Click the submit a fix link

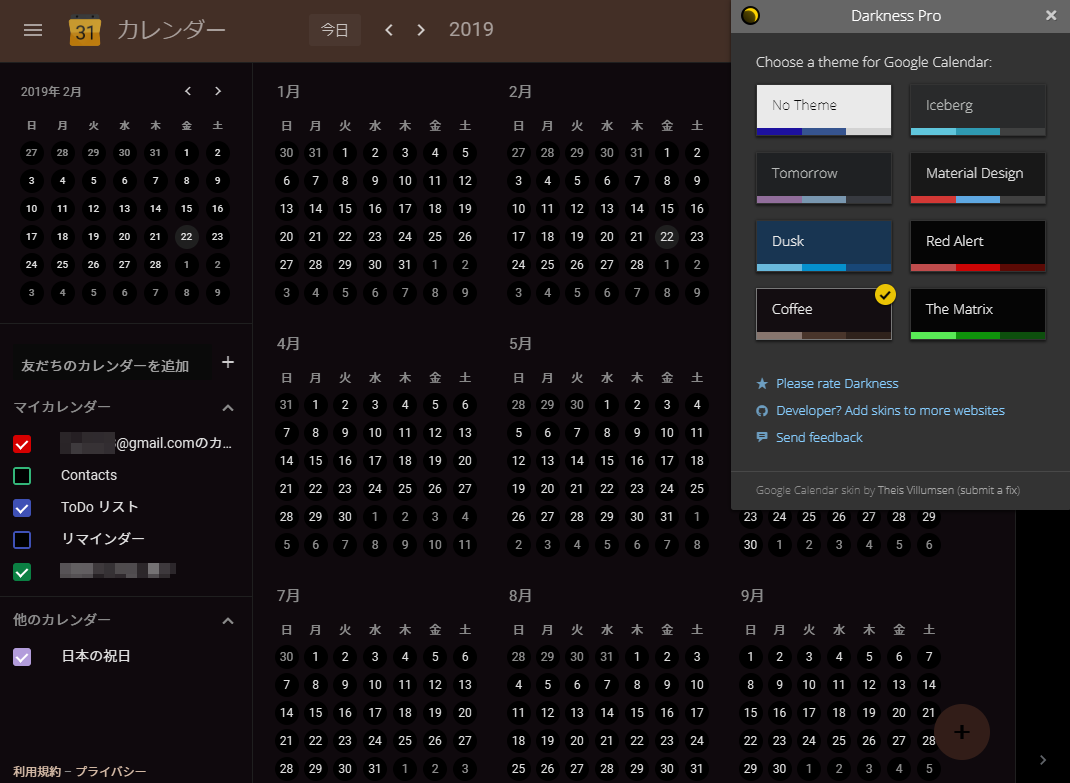click(988, 490)
